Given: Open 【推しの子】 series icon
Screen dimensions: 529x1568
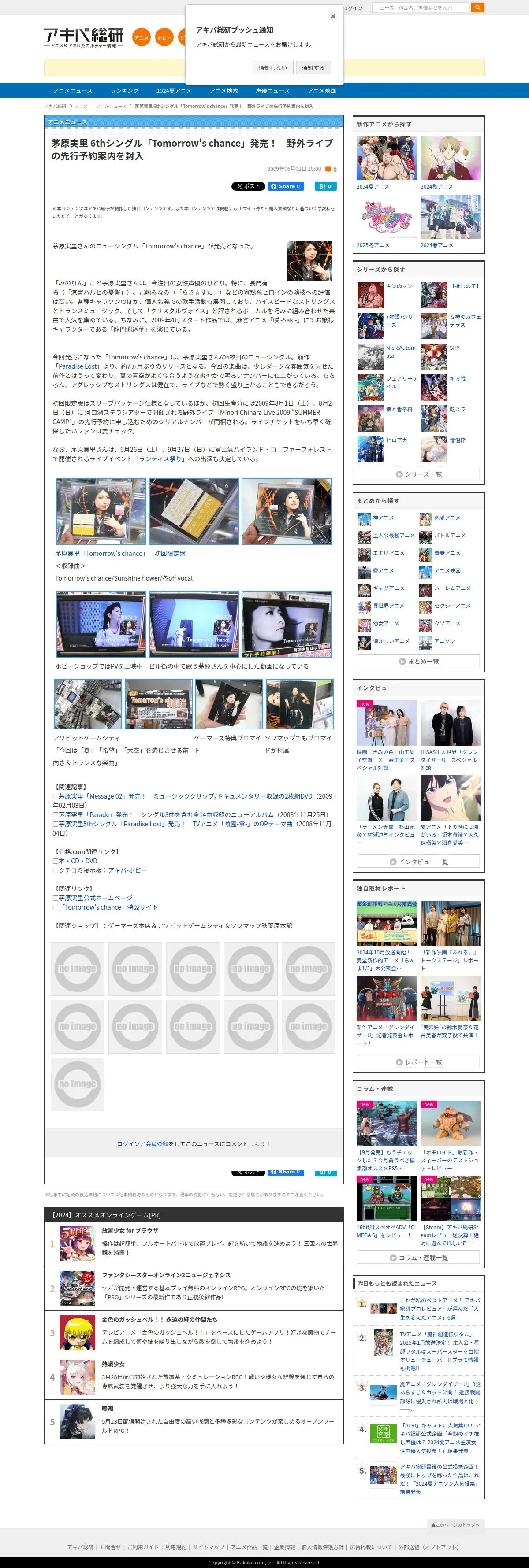Looking at the screenshot, I should [434, 295].
